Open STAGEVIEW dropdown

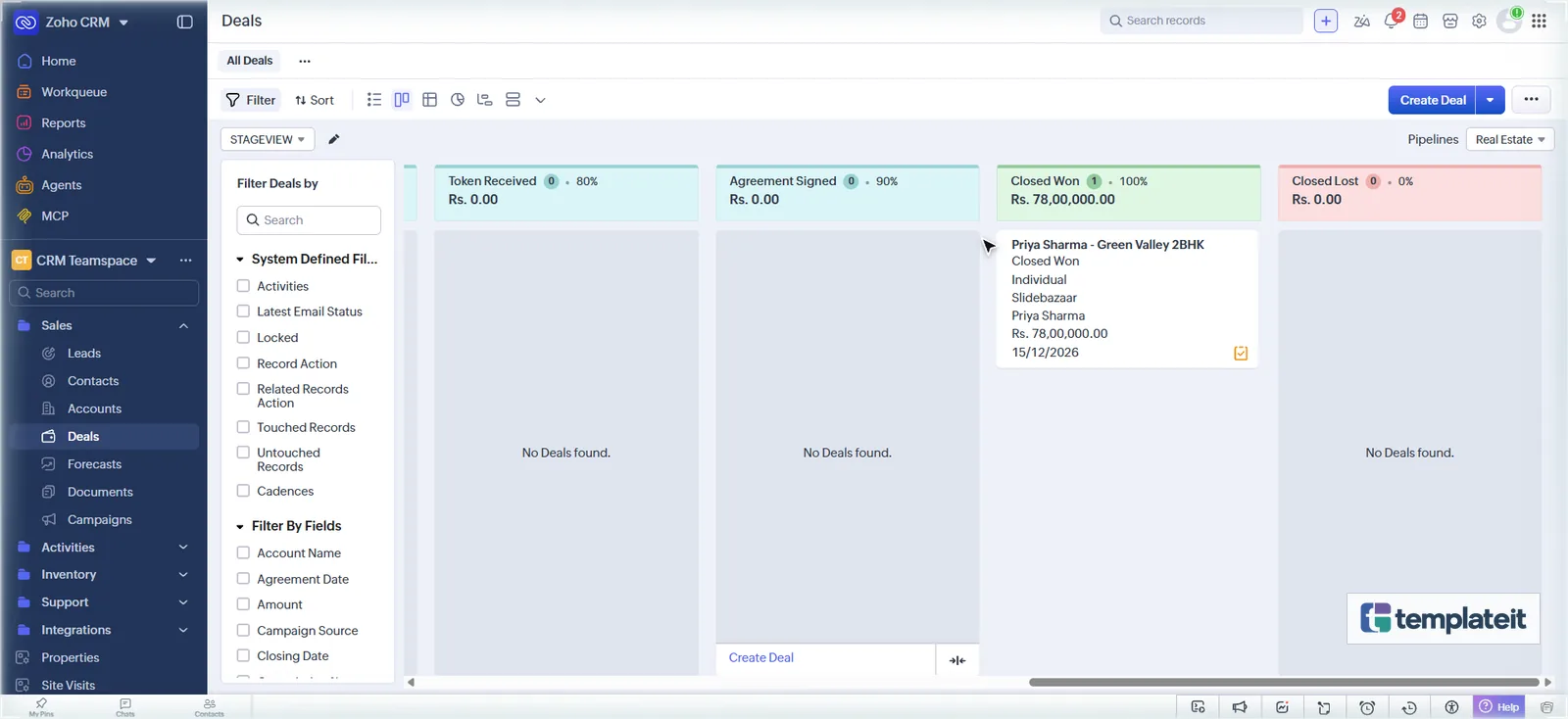(267, 139)
